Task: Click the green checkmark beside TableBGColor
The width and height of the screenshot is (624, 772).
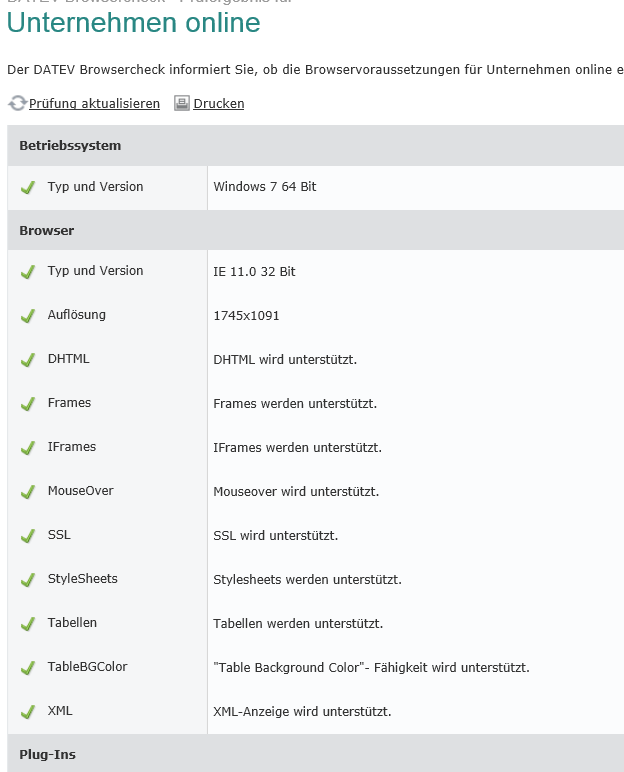Action: pos(28,668)
